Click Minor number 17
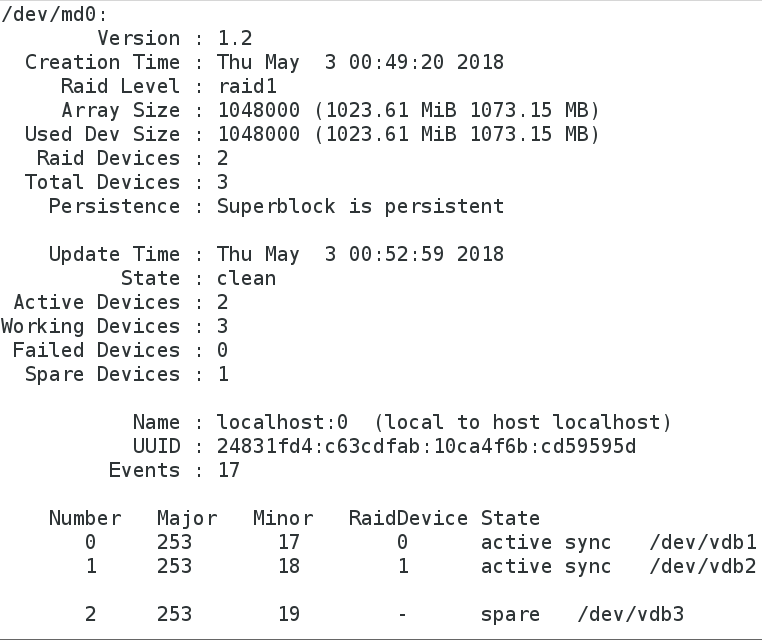762x640 pixels. coord(289,542)
